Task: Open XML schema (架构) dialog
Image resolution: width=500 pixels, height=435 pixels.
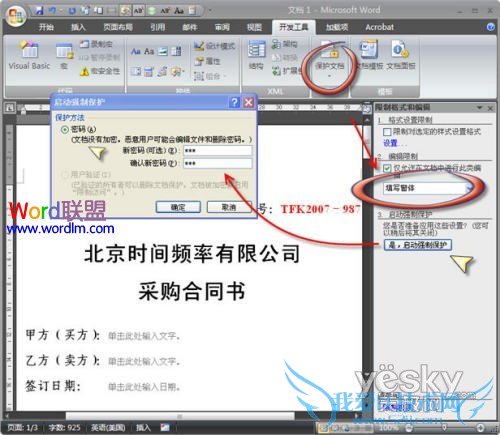Action: pos(284,44)
